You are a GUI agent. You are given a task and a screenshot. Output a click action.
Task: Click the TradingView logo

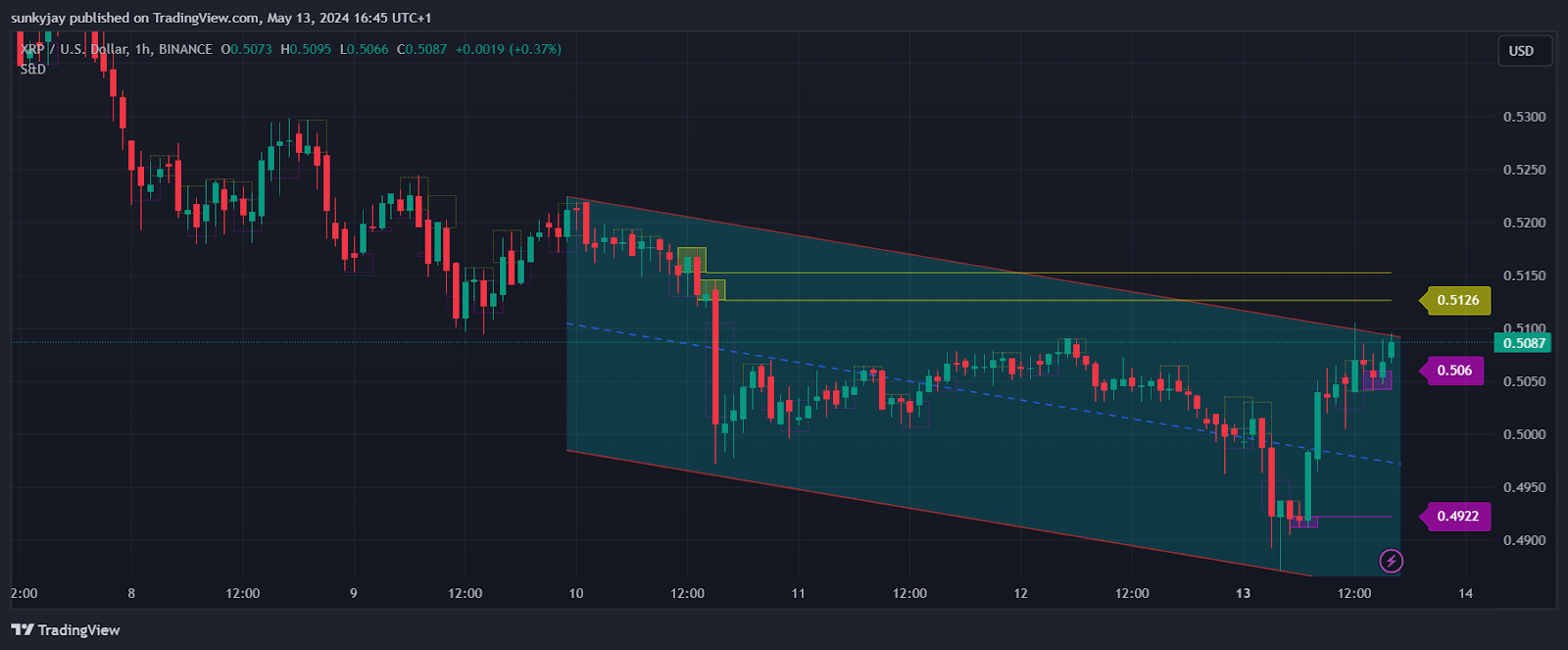coord(66,629)
